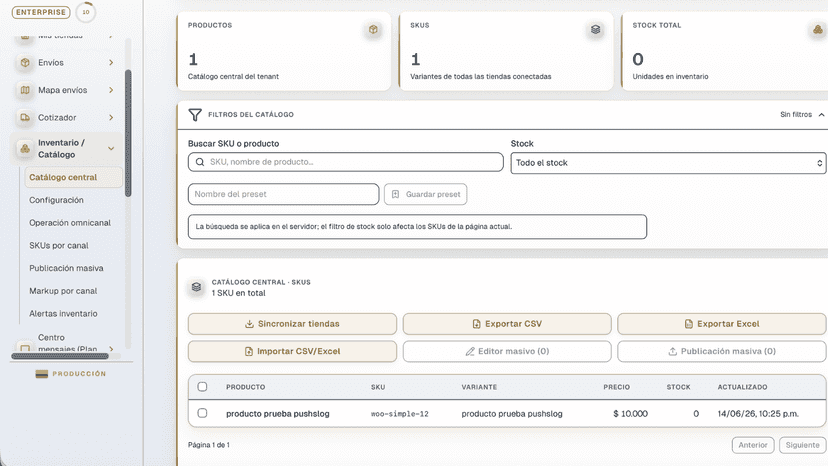Screen dimensions: 828x466
Task: Click the Siguiente pagination button
Action: click(x=802, y=445)
